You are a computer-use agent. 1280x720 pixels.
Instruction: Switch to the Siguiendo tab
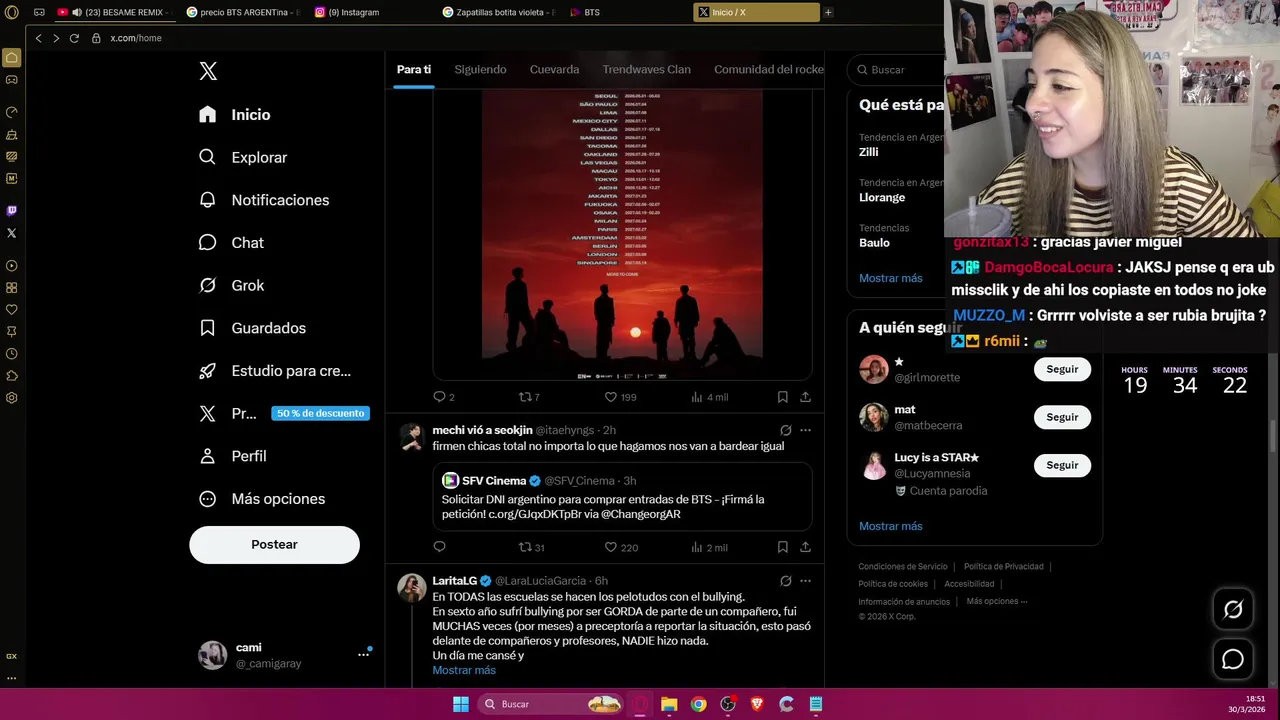(x=480, y=70)
